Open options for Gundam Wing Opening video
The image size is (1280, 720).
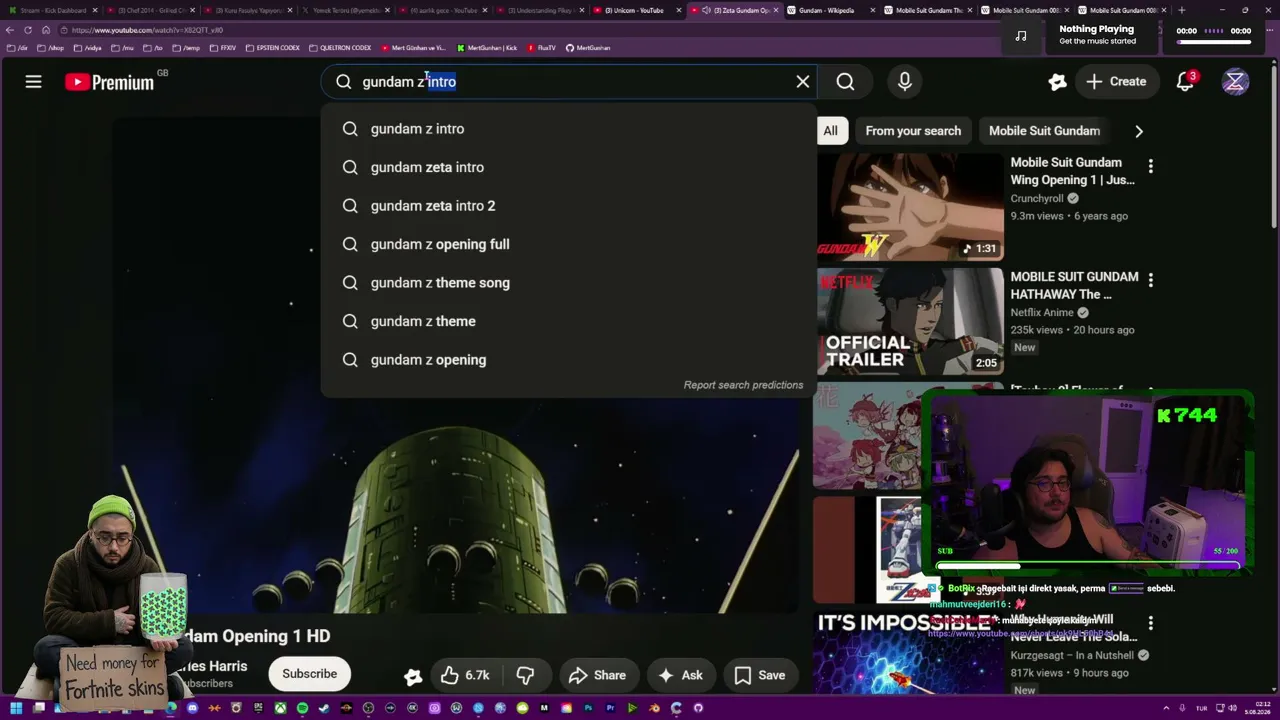1150,166
